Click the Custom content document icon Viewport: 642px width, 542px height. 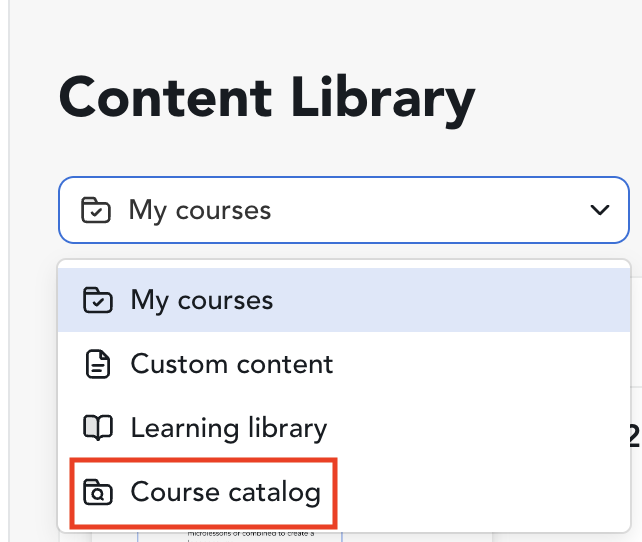[97, 364]
